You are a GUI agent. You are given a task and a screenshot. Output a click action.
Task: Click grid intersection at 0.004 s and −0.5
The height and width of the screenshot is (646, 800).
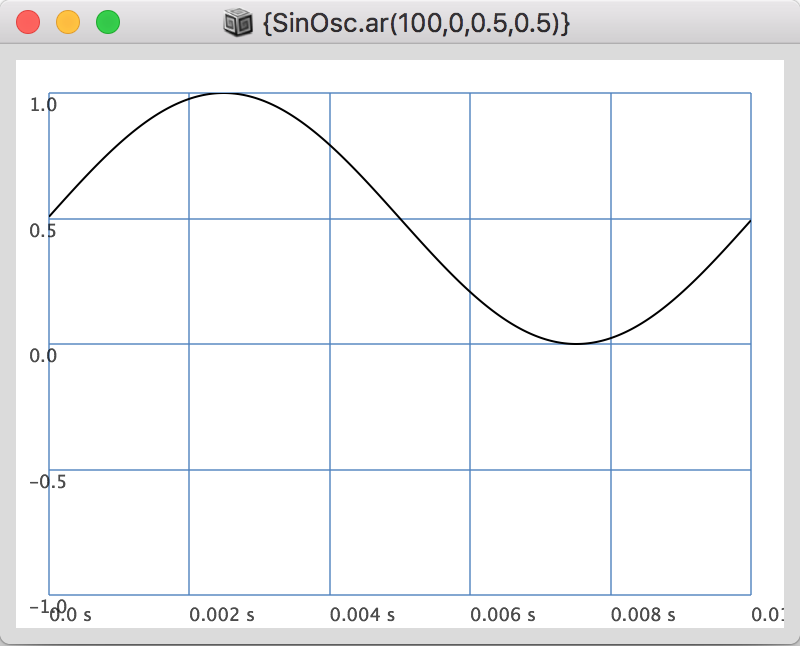pyautogui.click(x=330, y=470)
